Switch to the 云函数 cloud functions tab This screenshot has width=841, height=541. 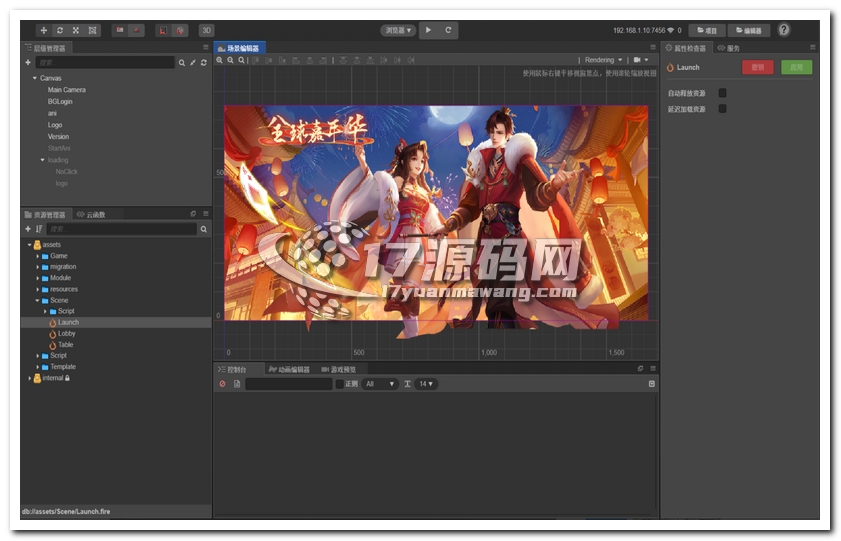91,215
